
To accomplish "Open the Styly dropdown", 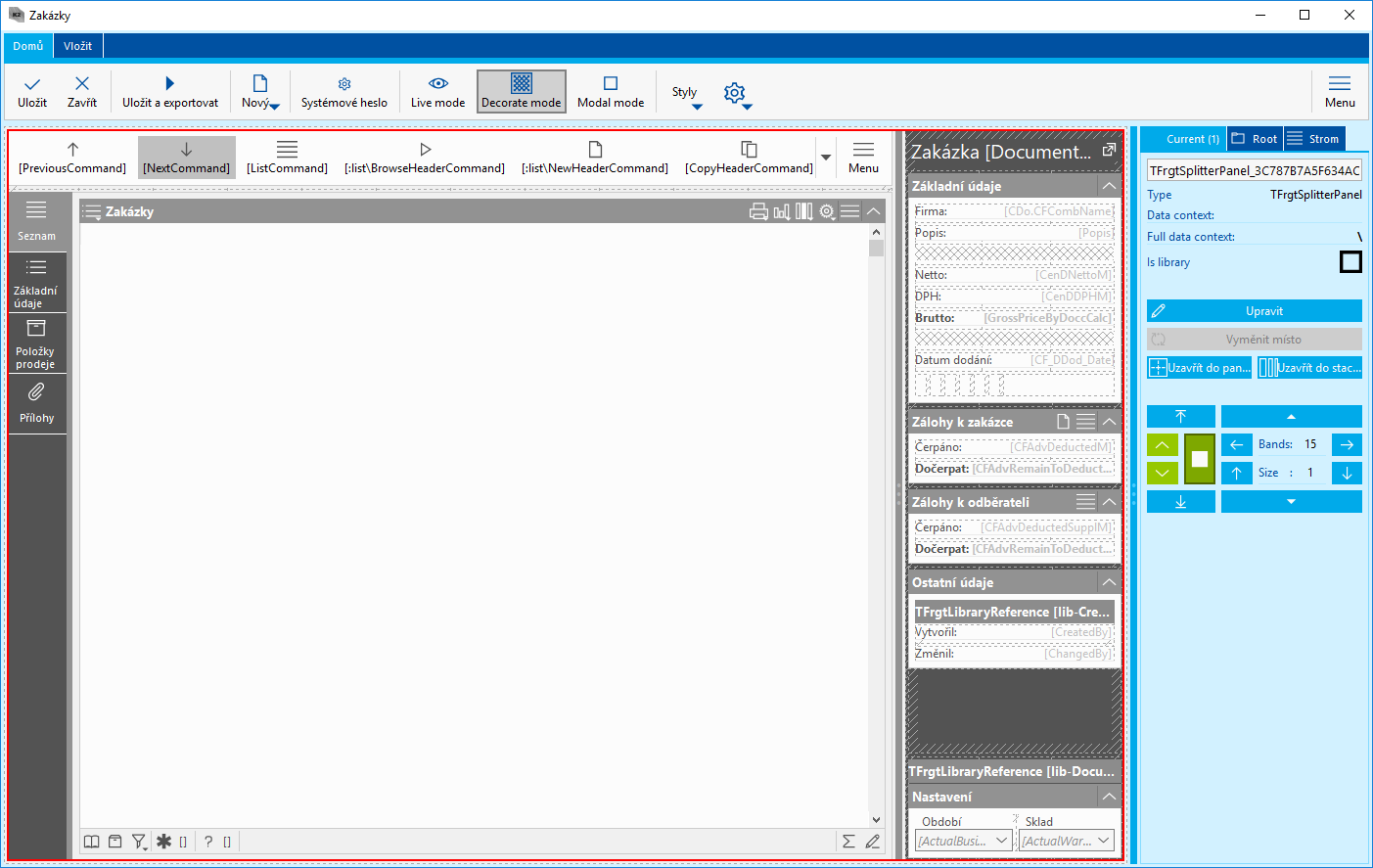I will pyautogui.click(x=686, y=95).
